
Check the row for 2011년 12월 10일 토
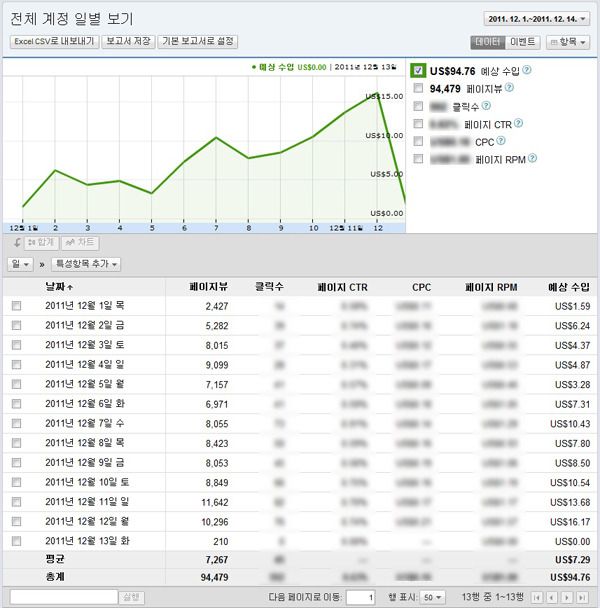[16, 482]
